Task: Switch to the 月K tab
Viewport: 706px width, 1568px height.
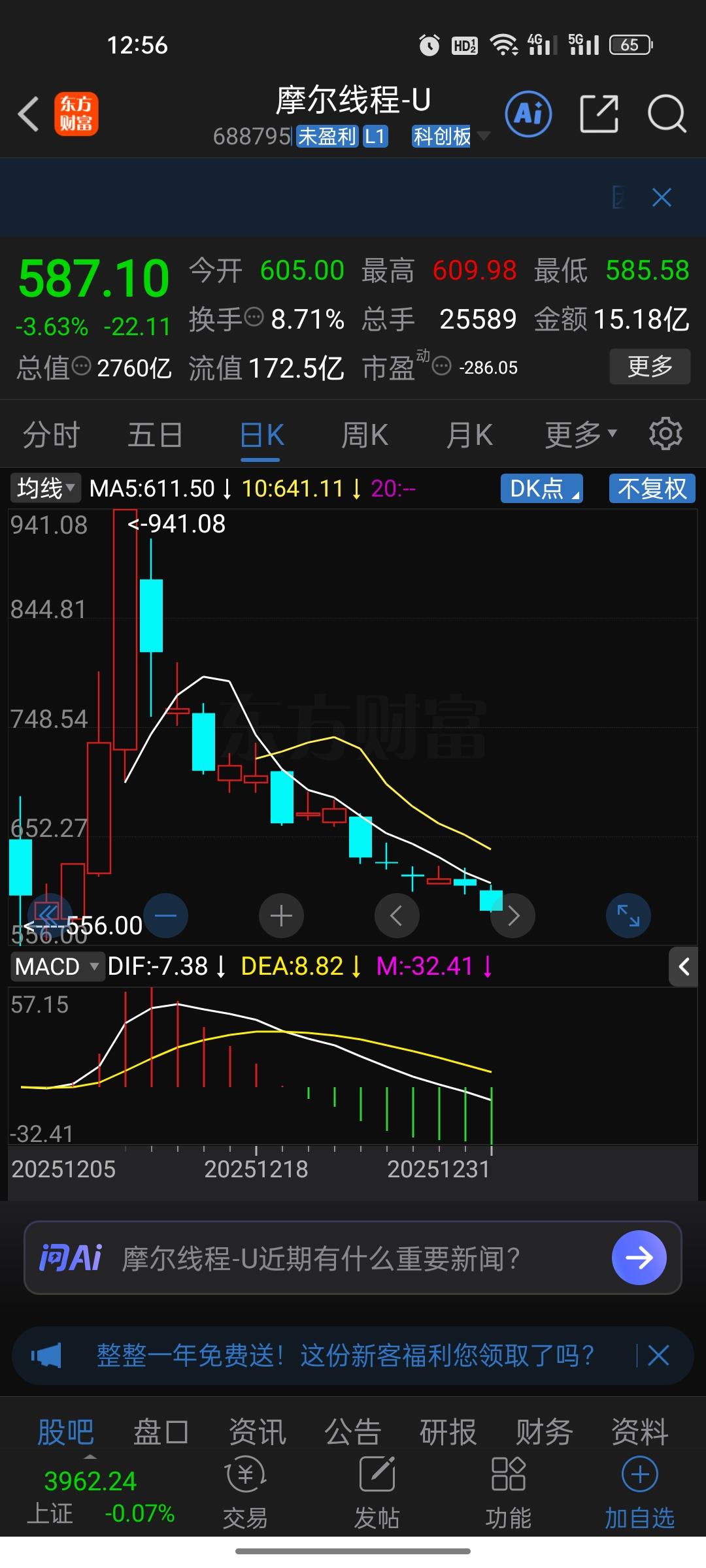Action: pyautogui.click(x=469, y=434)
